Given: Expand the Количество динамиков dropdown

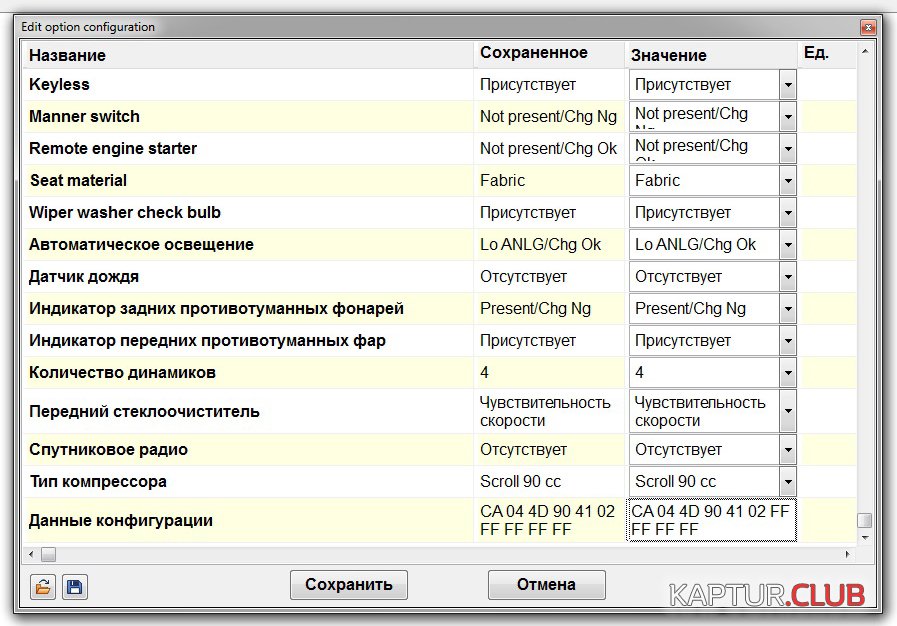Looking at the screenshot, I should [x=788, y=373].
